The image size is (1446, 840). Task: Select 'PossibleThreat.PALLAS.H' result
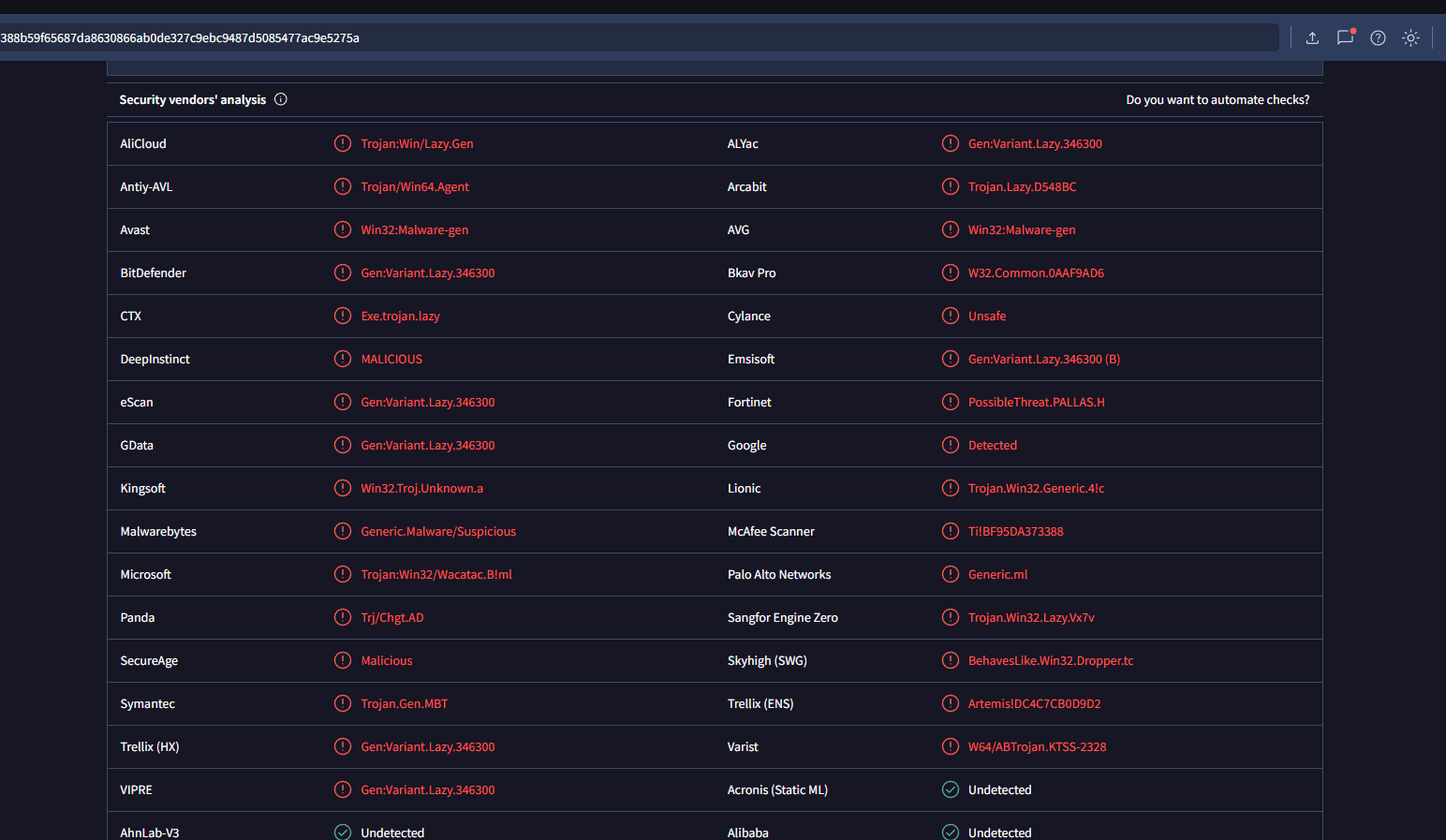point(1036,403)
